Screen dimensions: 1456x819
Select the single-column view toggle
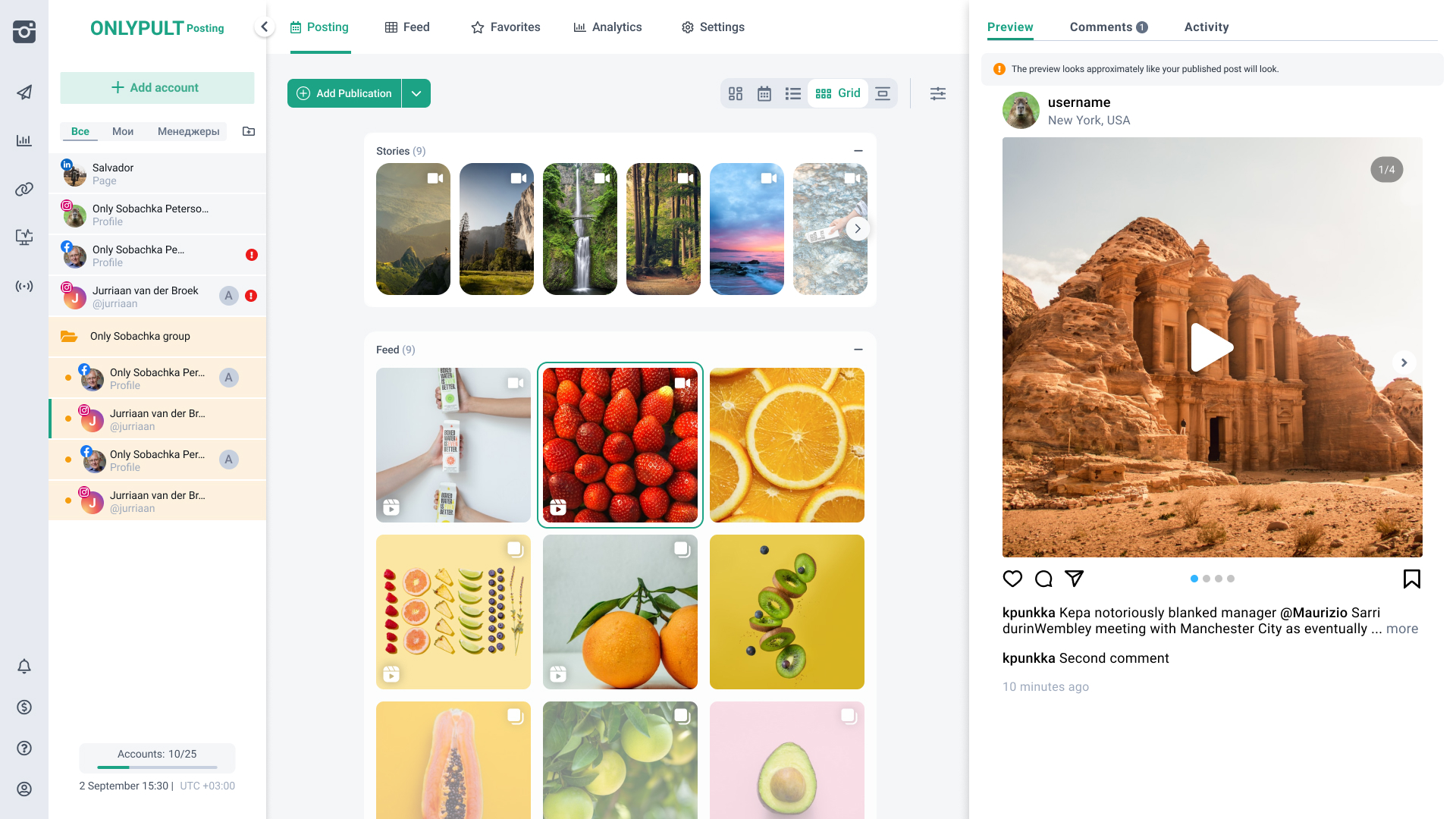point(882,93)
